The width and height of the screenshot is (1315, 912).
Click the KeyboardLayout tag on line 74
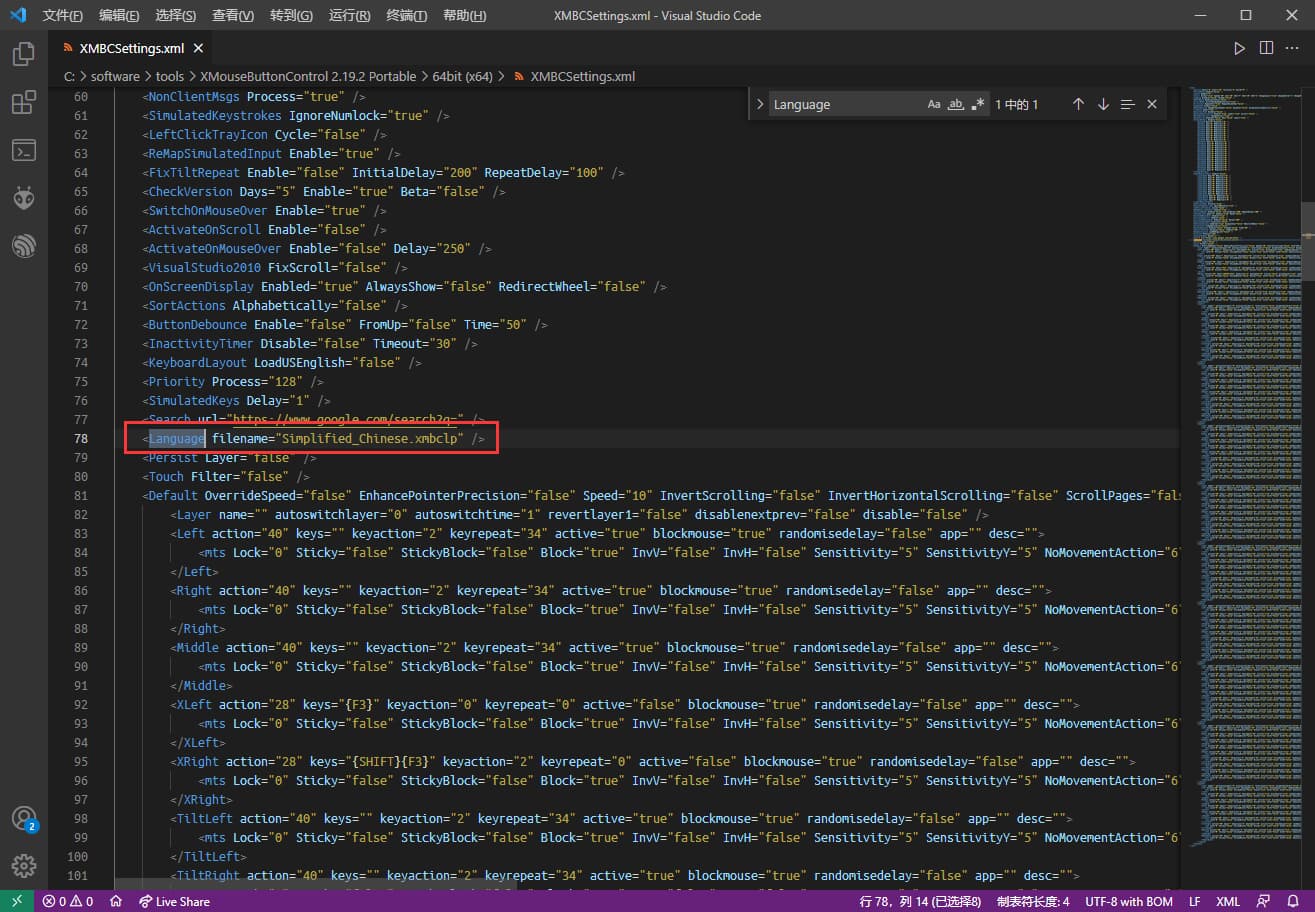(x=196, y=362)
